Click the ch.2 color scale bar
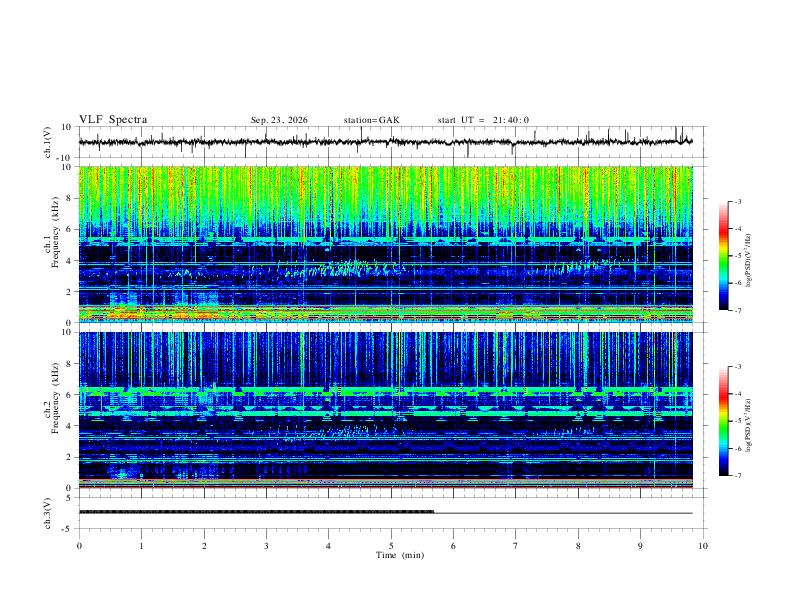 723,421
